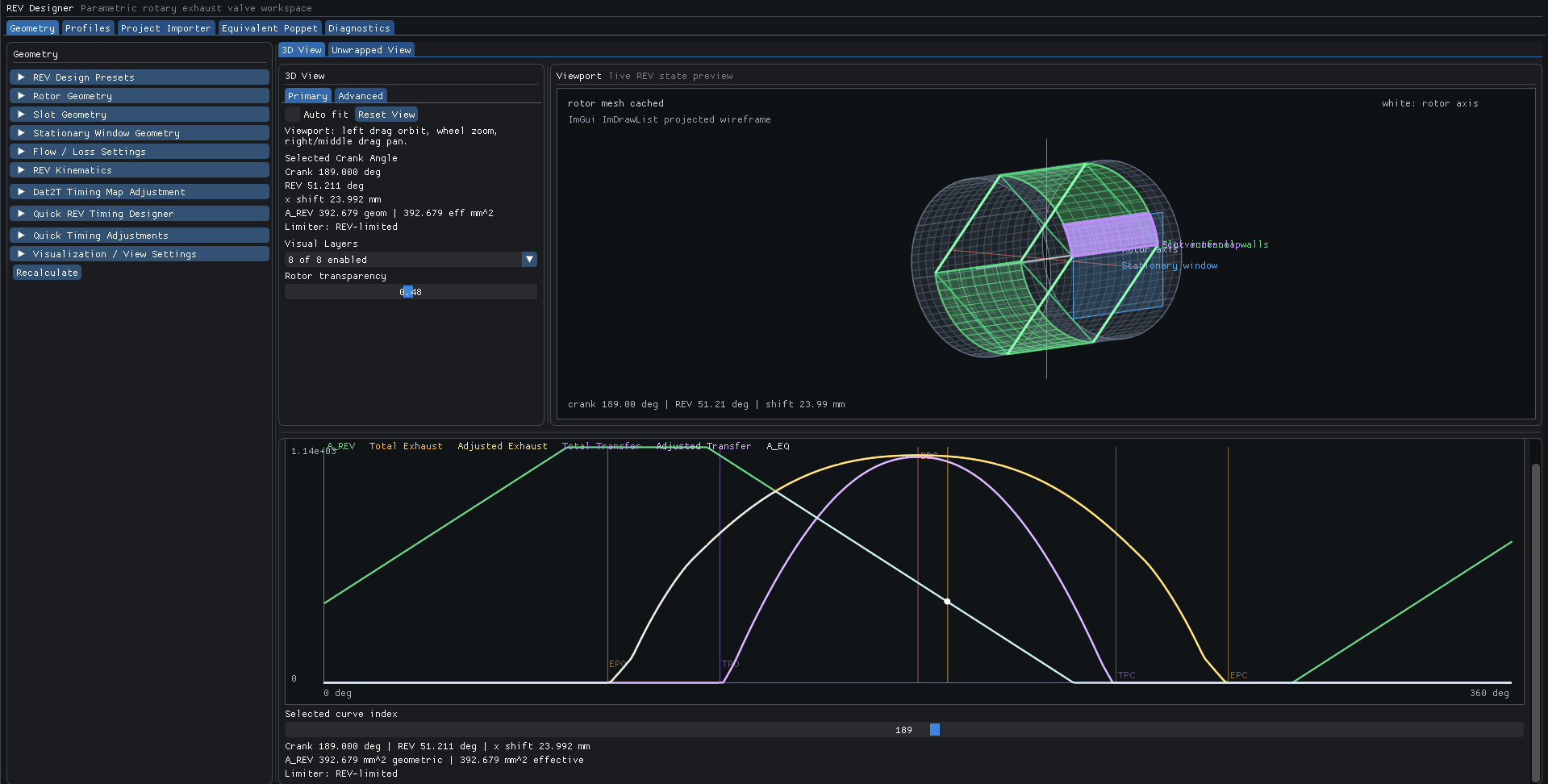Open the Equivalent Poppet tab
Screen dimensions: 1548x784
click(x=269, y=28)
